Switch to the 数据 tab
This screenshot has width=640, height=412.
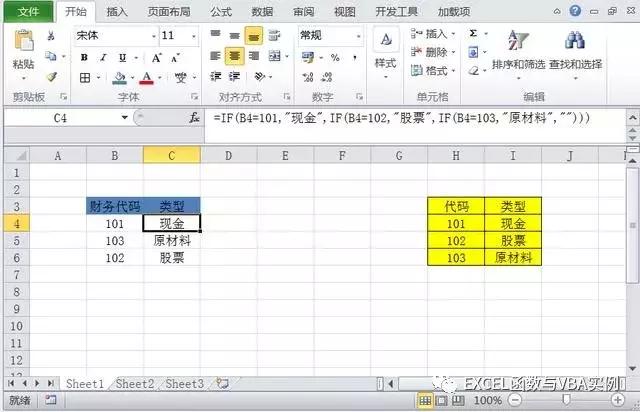tap(262, 11)
